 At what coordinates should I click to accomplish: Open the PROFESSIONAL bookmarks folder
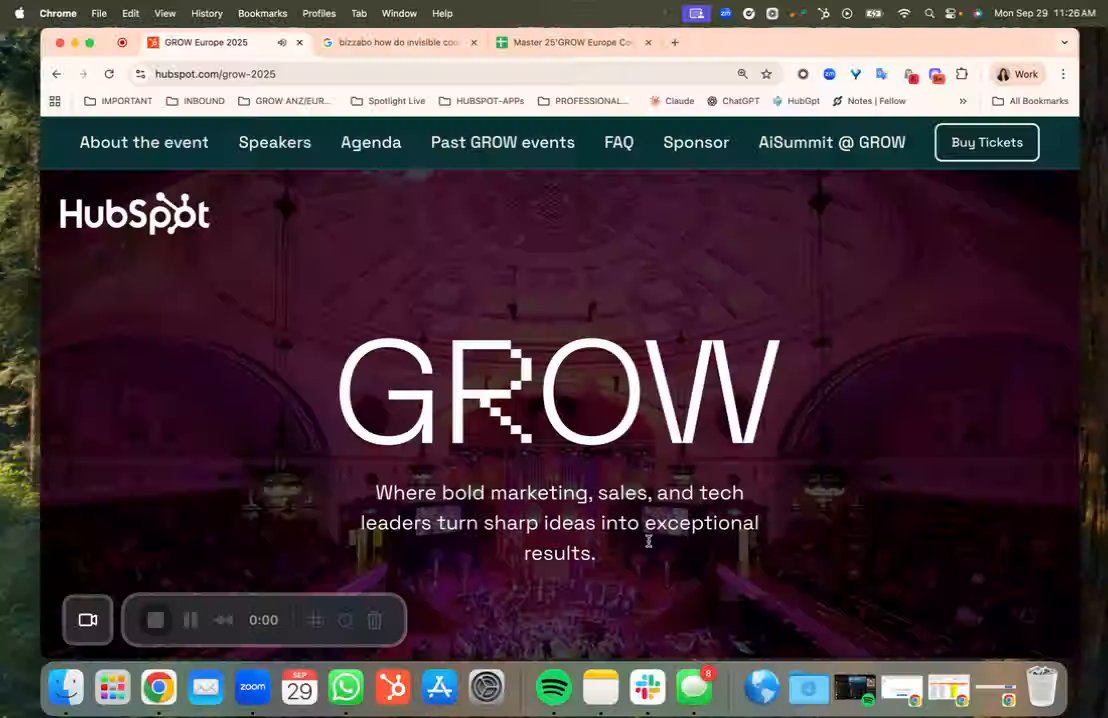pos(583,101)
